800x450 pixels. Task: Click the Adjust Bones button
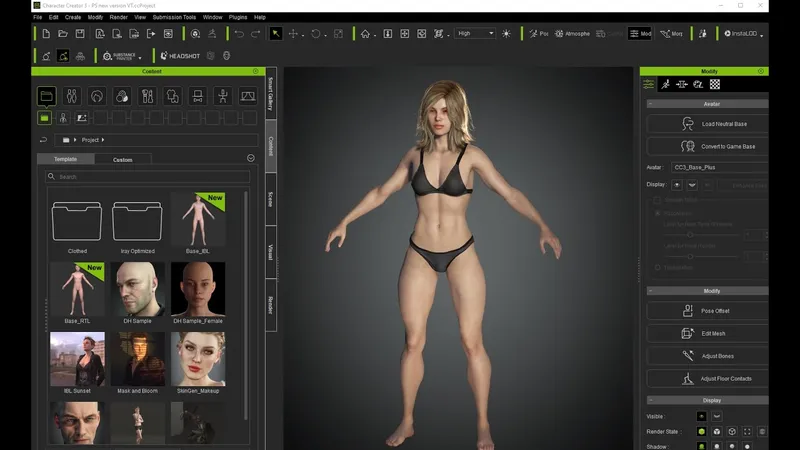[708, 356]
